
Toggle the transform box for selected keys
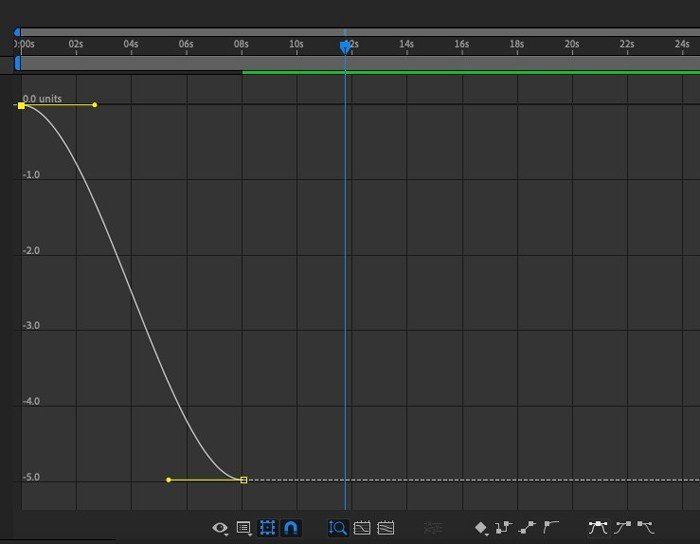pos(268,527)
